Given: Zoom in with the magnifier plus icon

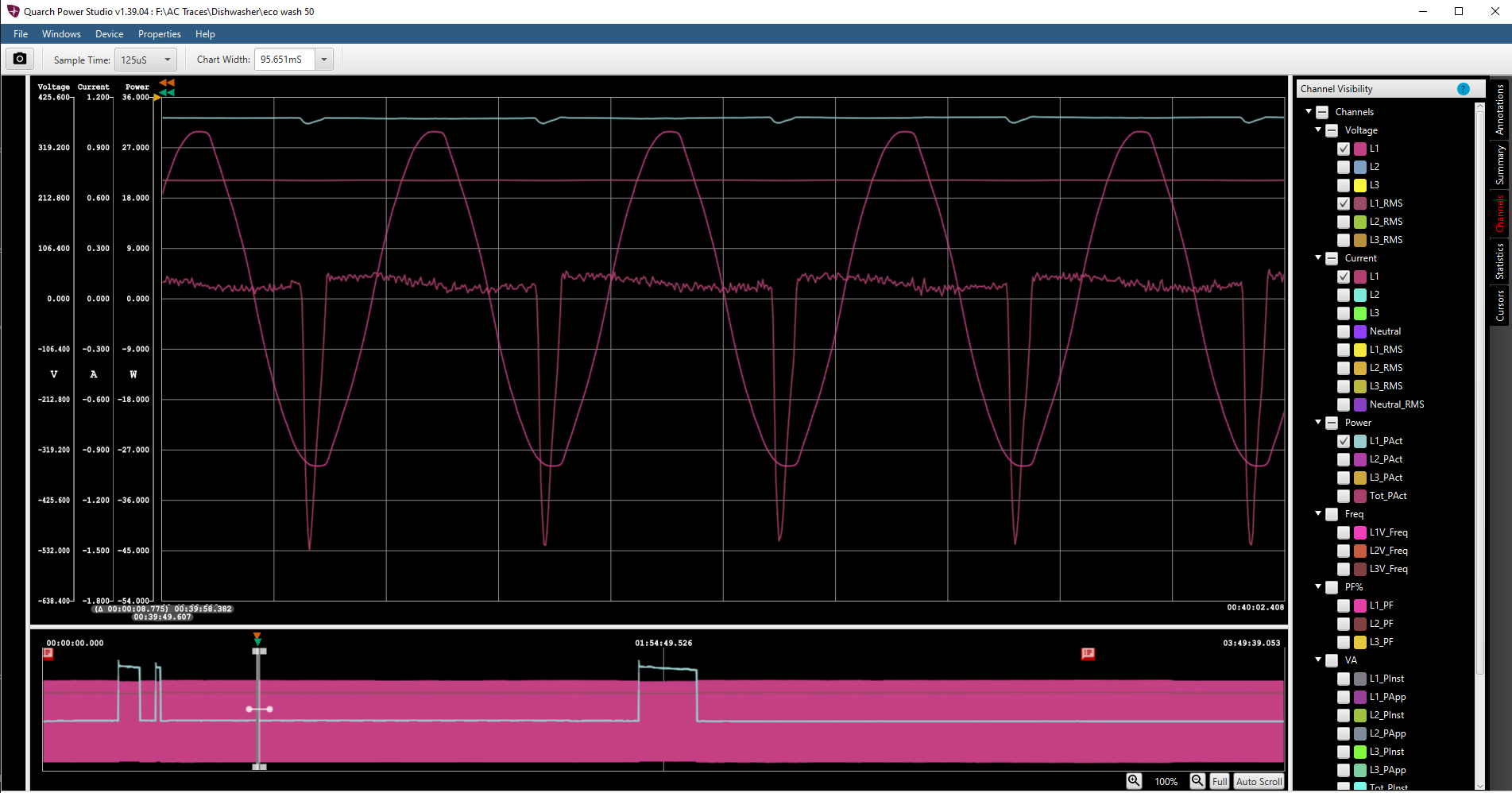Looking at the screenshot, I should (1135, 781).
